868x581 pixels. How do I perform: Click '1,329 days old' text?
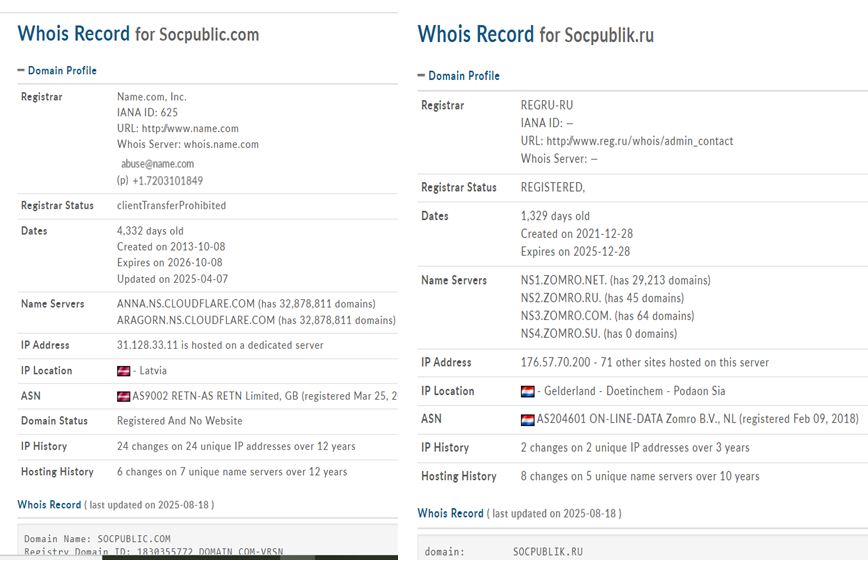click(555, 216)
